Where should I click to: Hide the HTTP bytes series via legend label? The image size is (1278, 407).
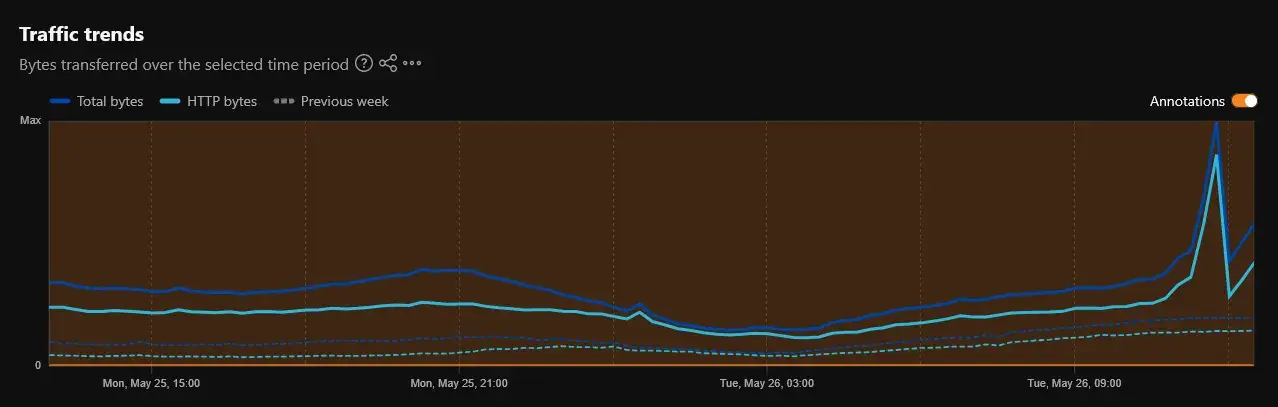coord(222,101)
